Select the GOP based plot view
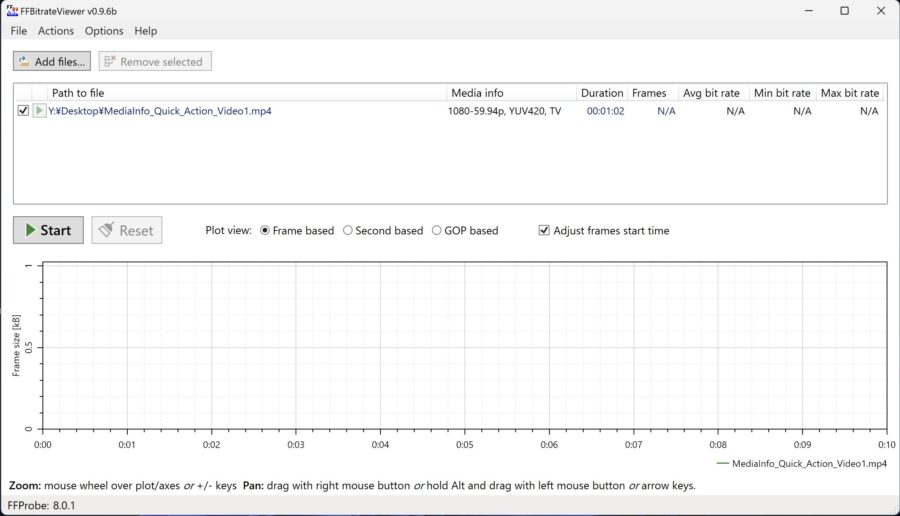Screen dimensions: 900x516 (436, 230)
